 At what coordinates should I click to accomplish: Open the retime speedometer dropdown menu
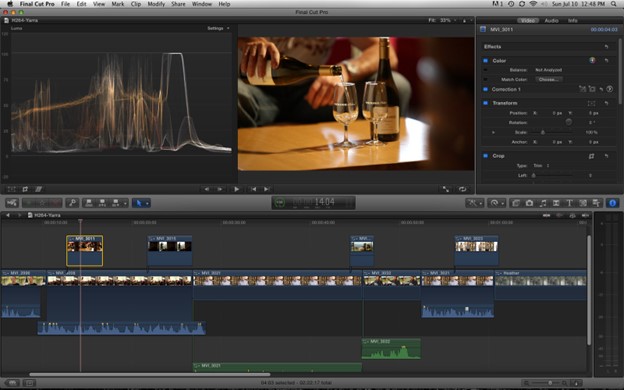[x=496, y=203]
